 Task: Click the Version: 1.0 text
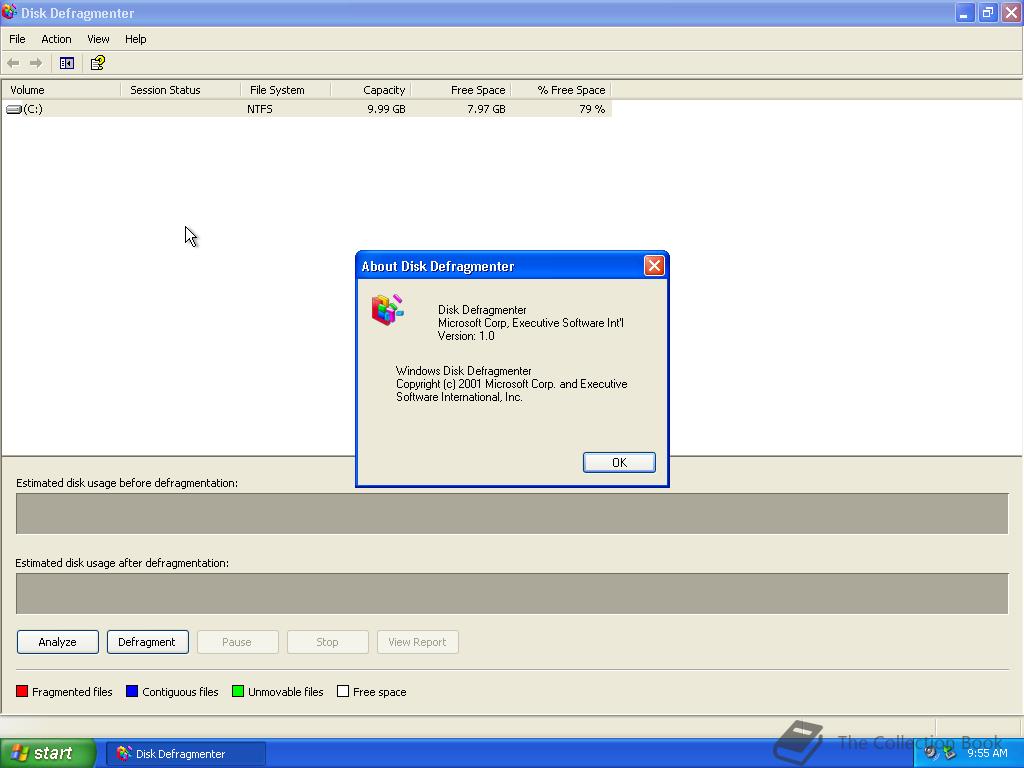pyautogui.click(x=466, y=336)
